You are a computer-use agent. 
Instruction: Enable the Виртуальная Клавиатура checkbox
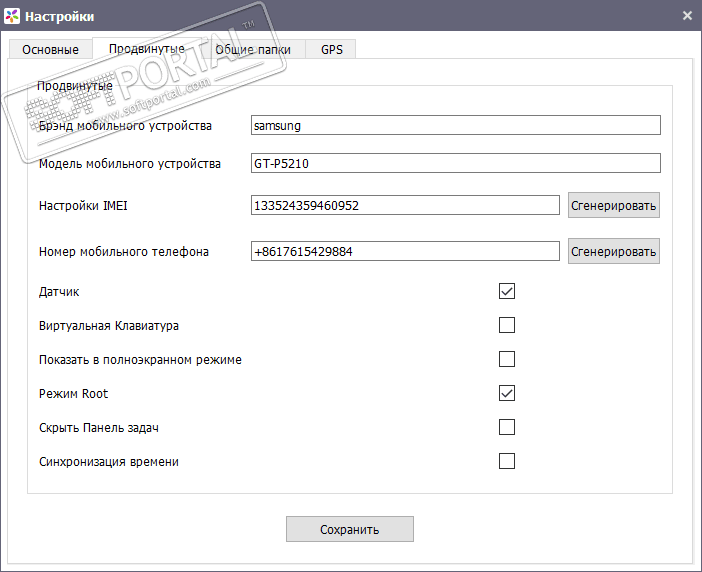click(507, 325)
